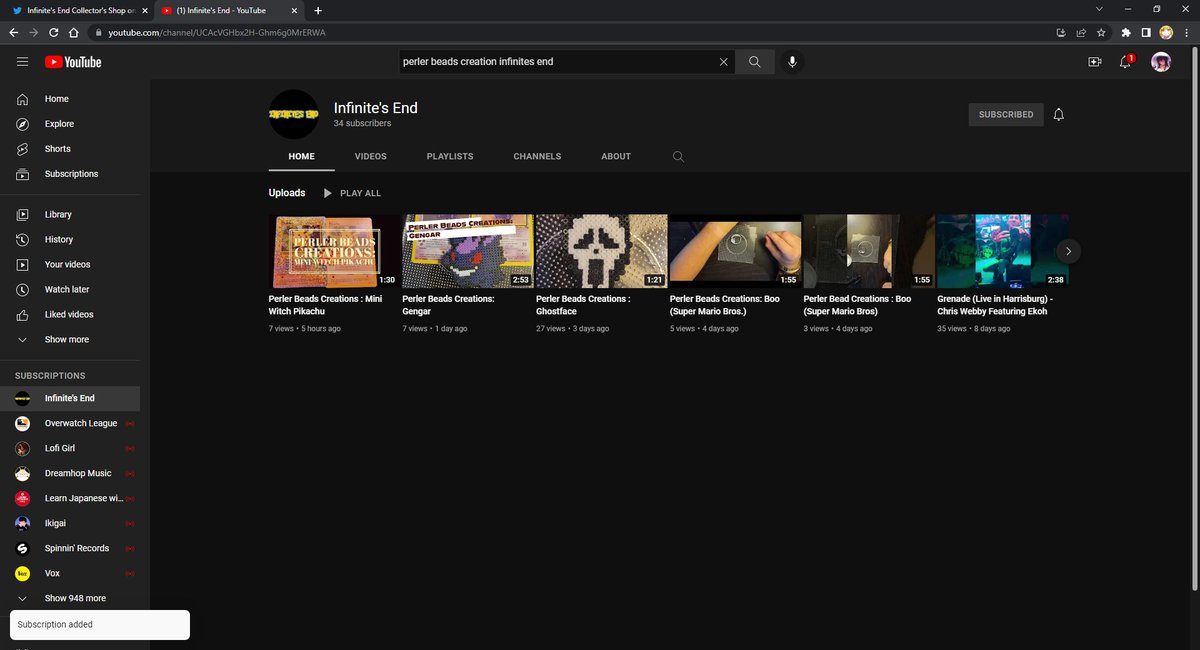The width and height of the screenshot is (1200, 650).
Task: Open Dreamhop Music subscription
Action: coord(70,473)
